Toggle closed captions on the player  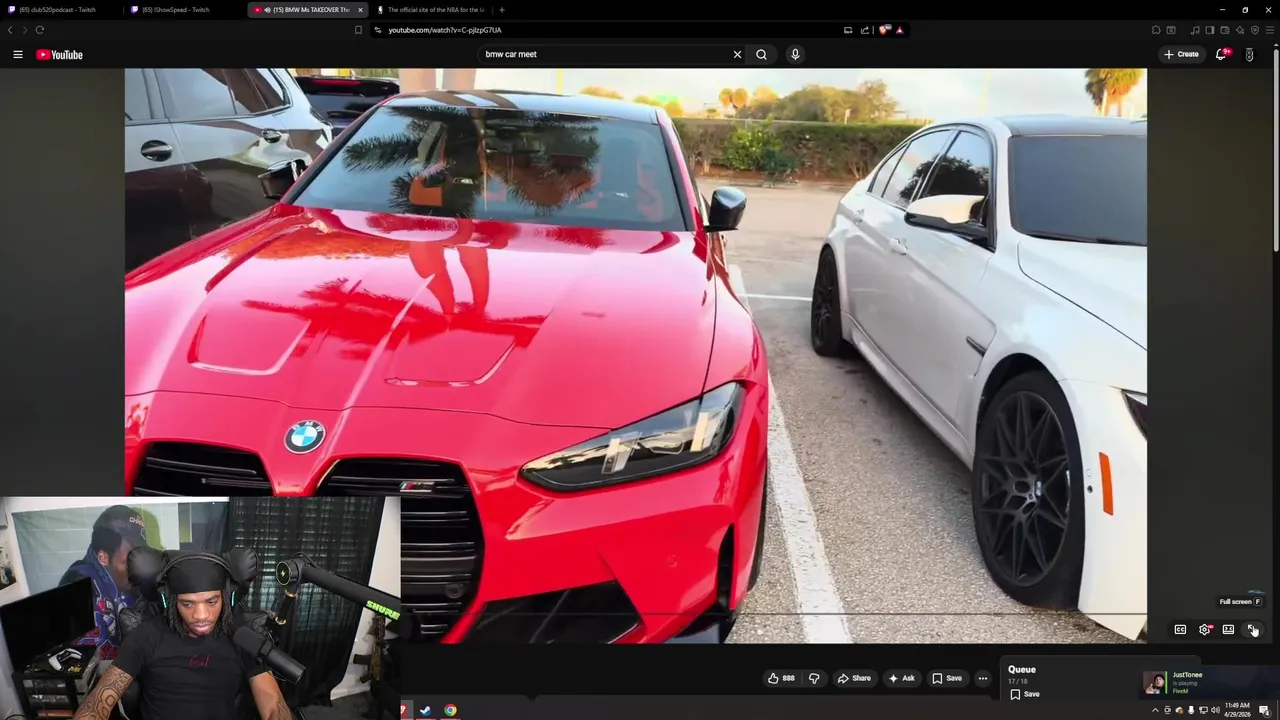1180,630
